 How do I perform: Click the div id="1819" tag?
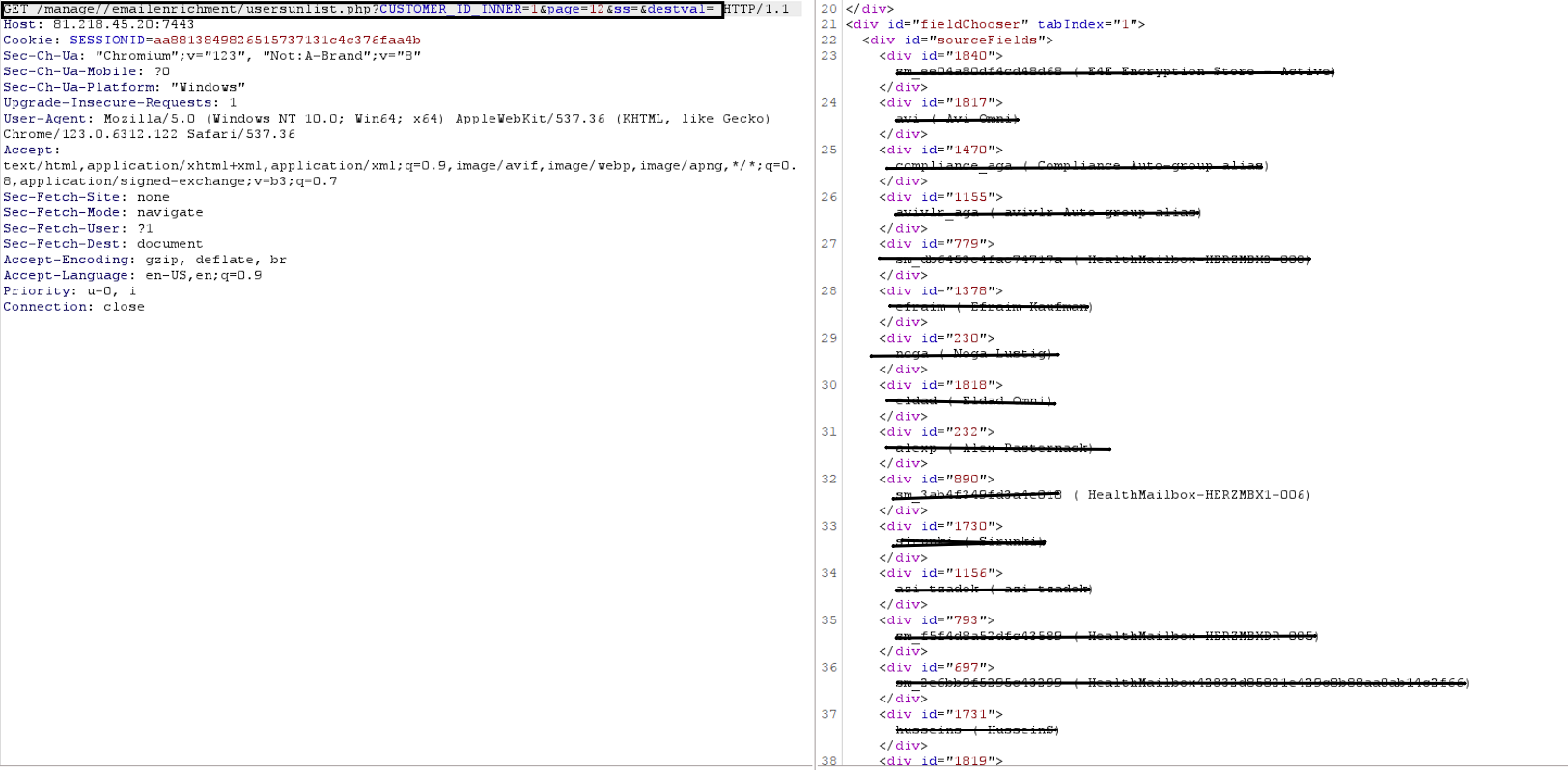coord(941,761)
